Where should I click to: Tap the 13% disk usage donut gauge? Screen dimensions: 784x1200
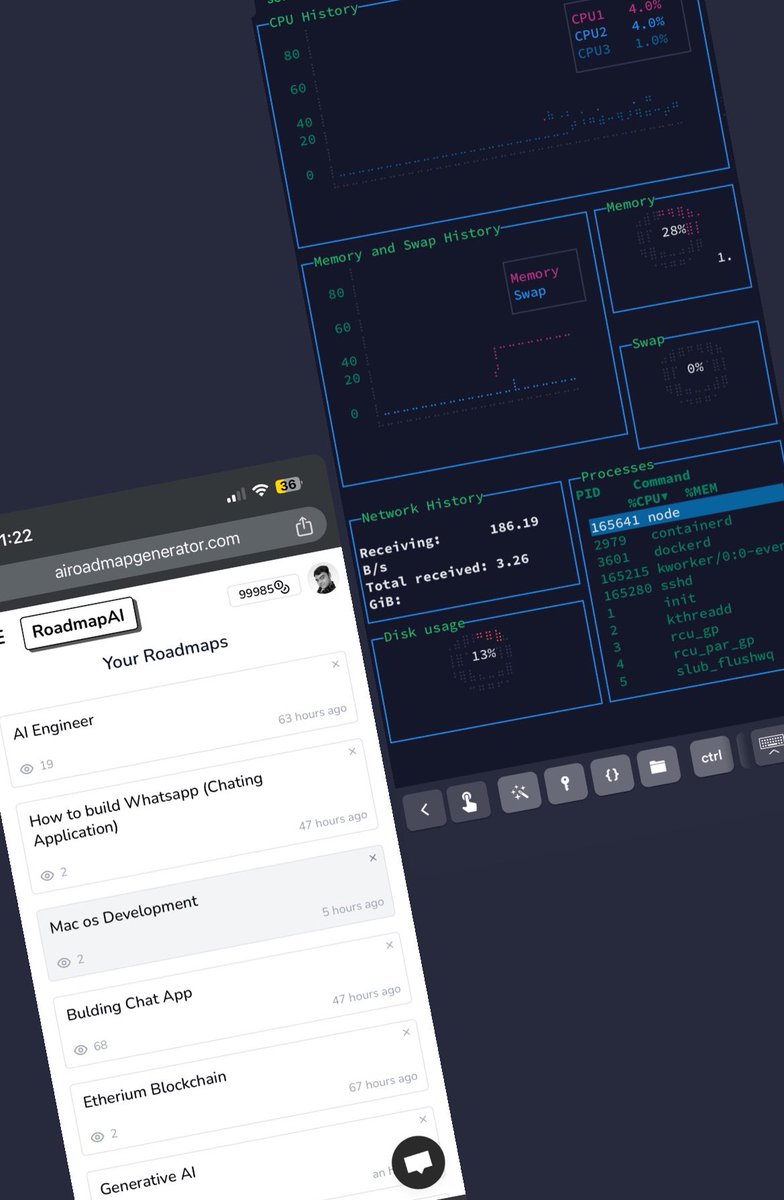[481, 658]
